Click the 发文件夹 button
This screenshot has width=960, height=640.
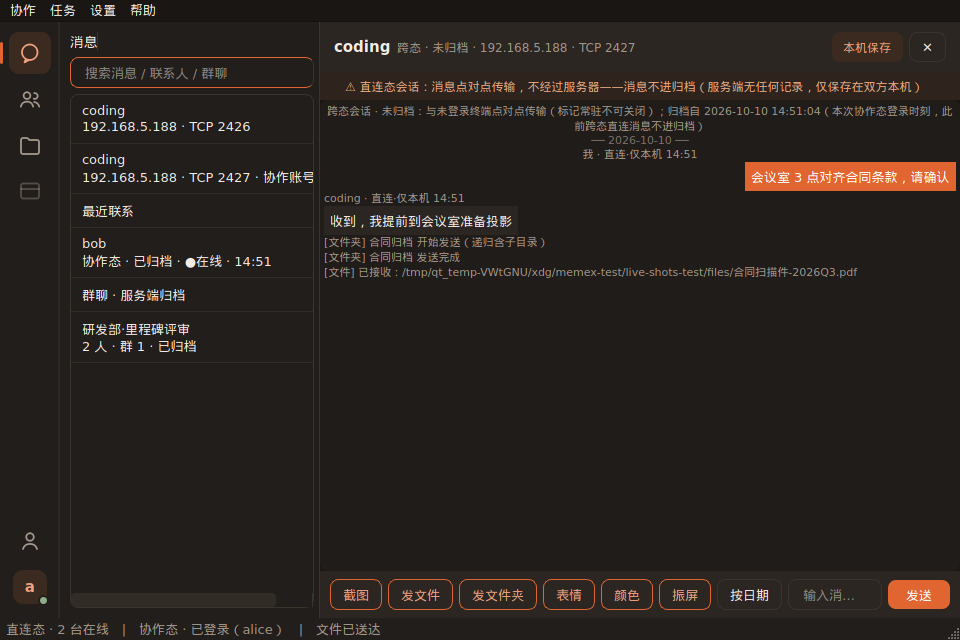(x=498, y=595)
